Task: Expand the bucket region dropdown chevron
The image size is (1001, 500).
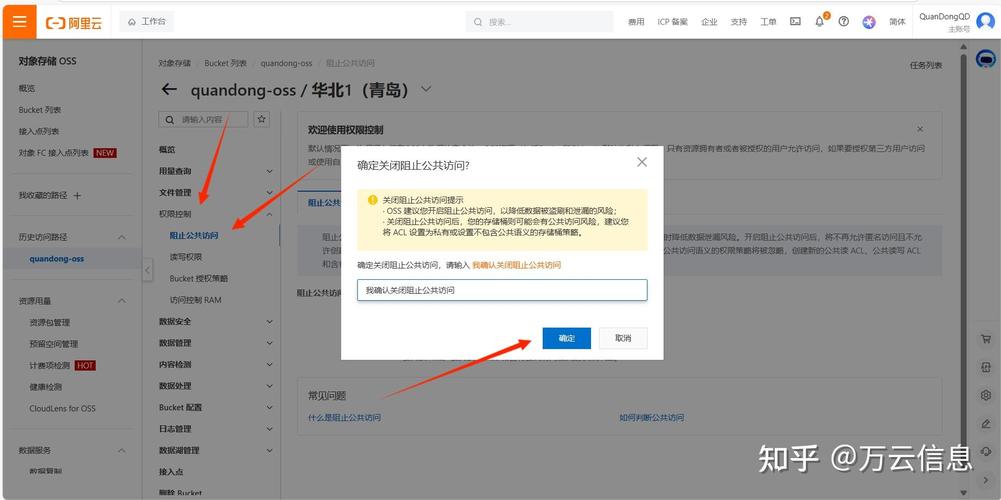Action: 426,89
